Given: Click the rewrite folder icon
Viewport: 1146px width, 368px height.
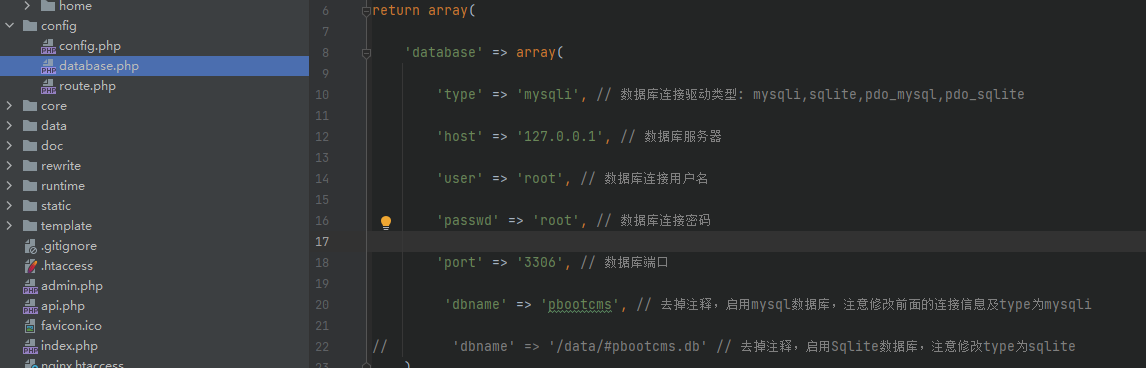Looking at the screenshot, I should tap(30, 166).
